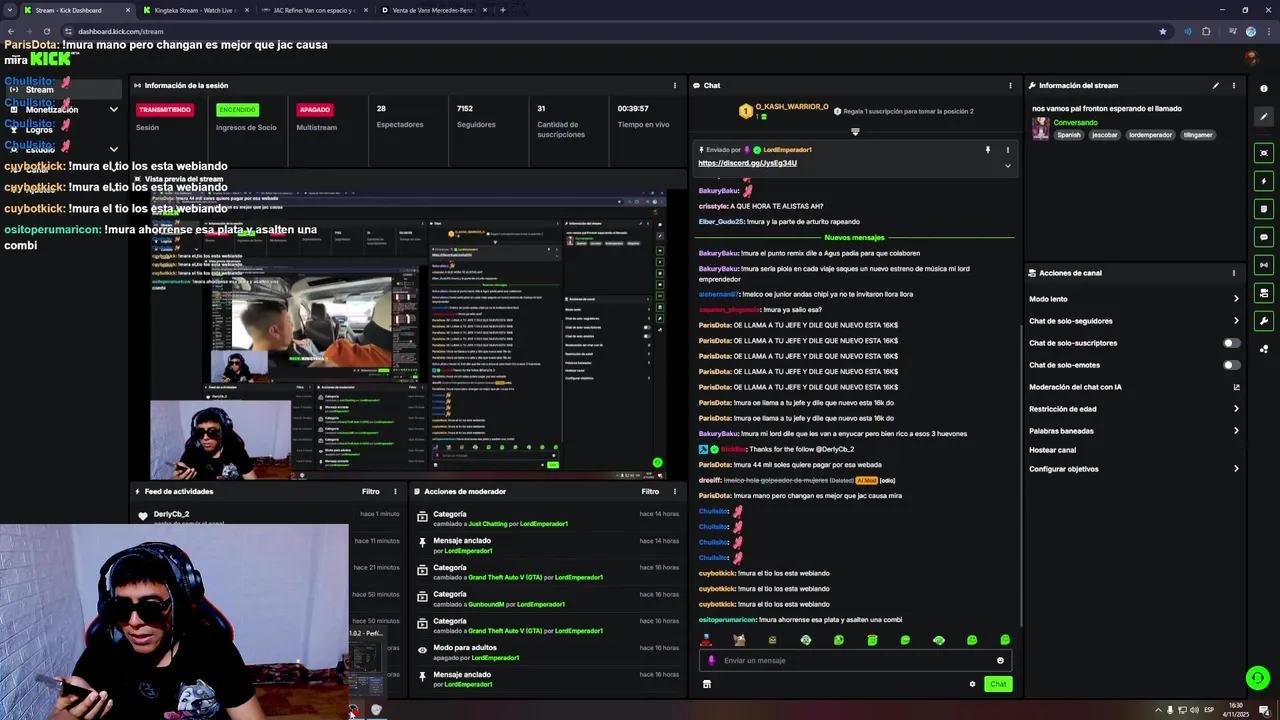Open the note icon in right sidebar
1280x720 pixels.
[1264, 209]
